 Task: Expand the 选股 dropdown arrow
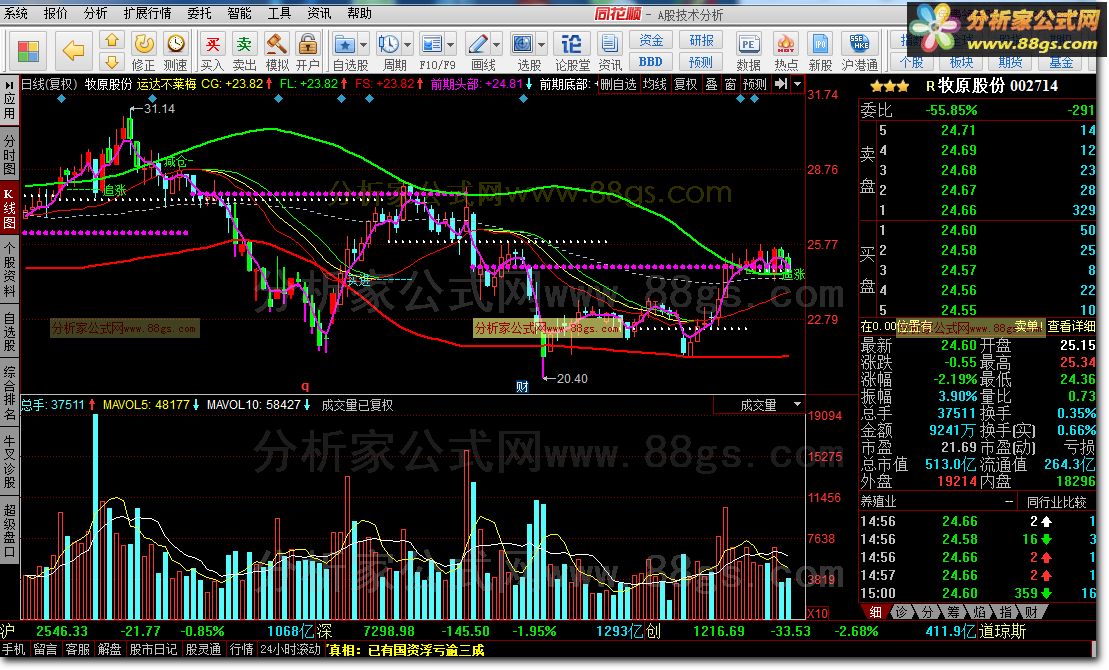pos(542,45)
